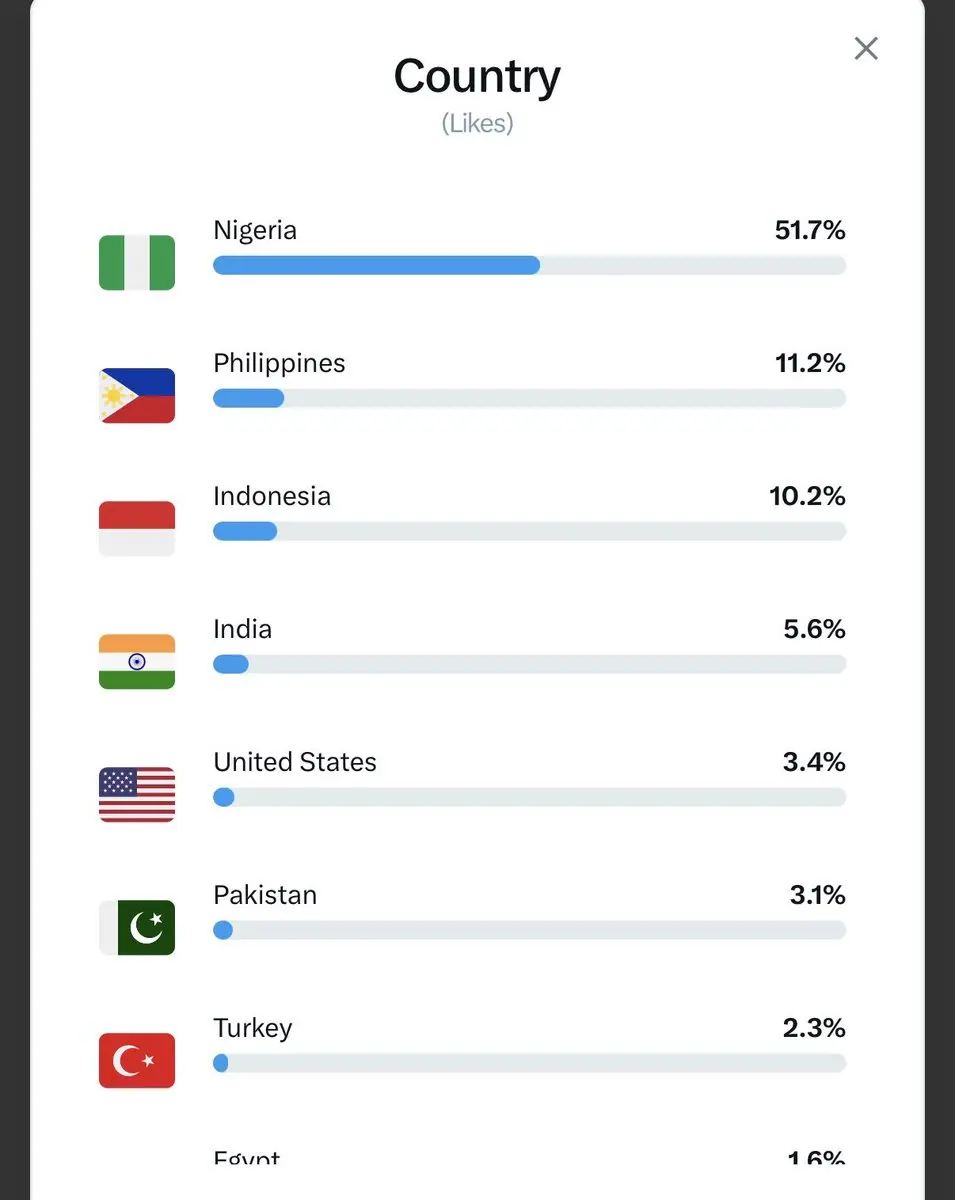The width and height of the screenshot is (955, 1200).
Task: Select the Indonesia country label
Action: [272, 496]
